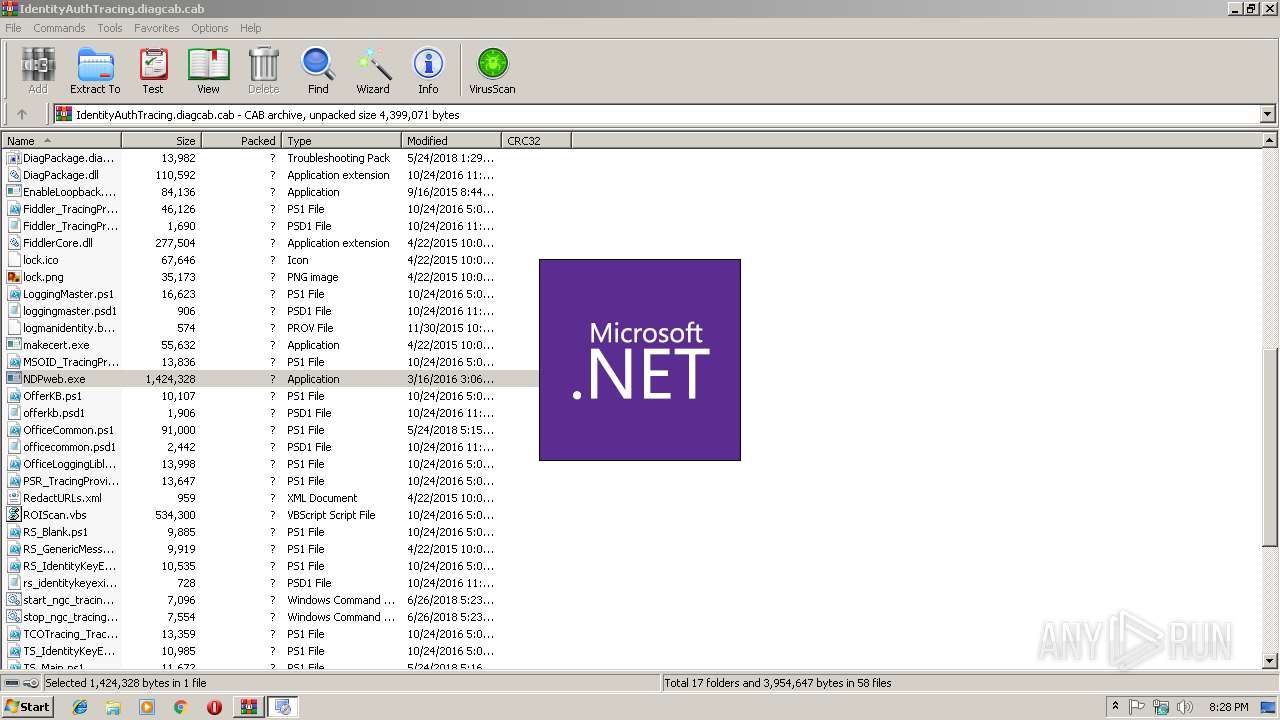Viewport: 1280px width, 720px height.
Task: Show hidden tray icons arrow
Action: [1115, 707]
